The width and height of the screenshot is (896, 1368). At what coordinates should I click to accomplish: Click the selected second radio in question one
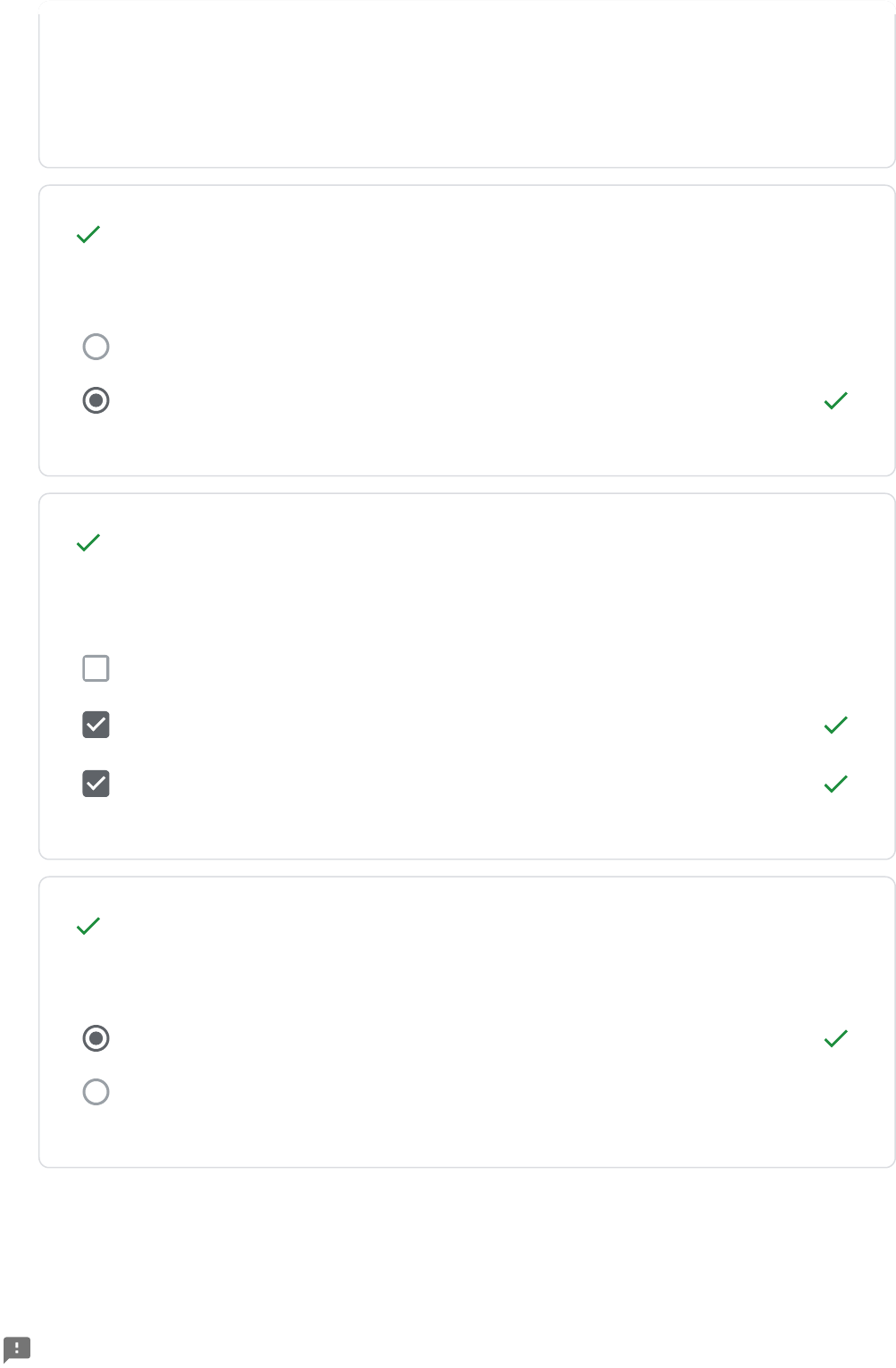pos(96,400)
